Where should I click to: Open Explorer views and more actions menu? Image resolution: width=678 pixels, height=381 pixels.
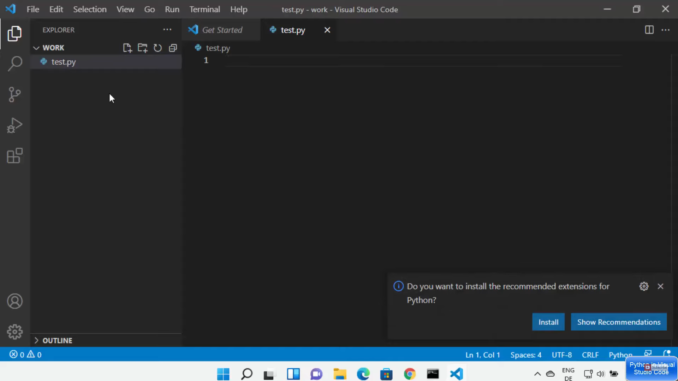point(167,29)
